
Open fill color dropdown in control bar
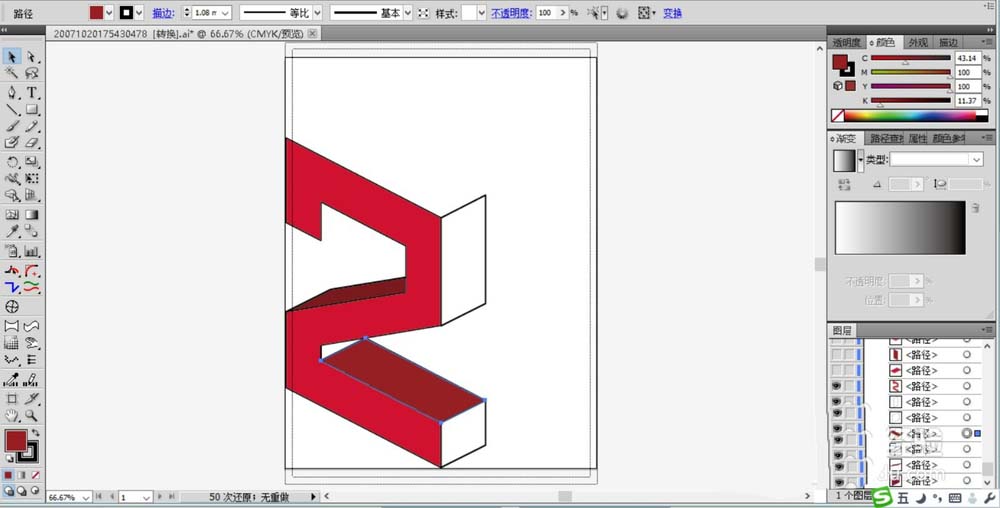109,13
